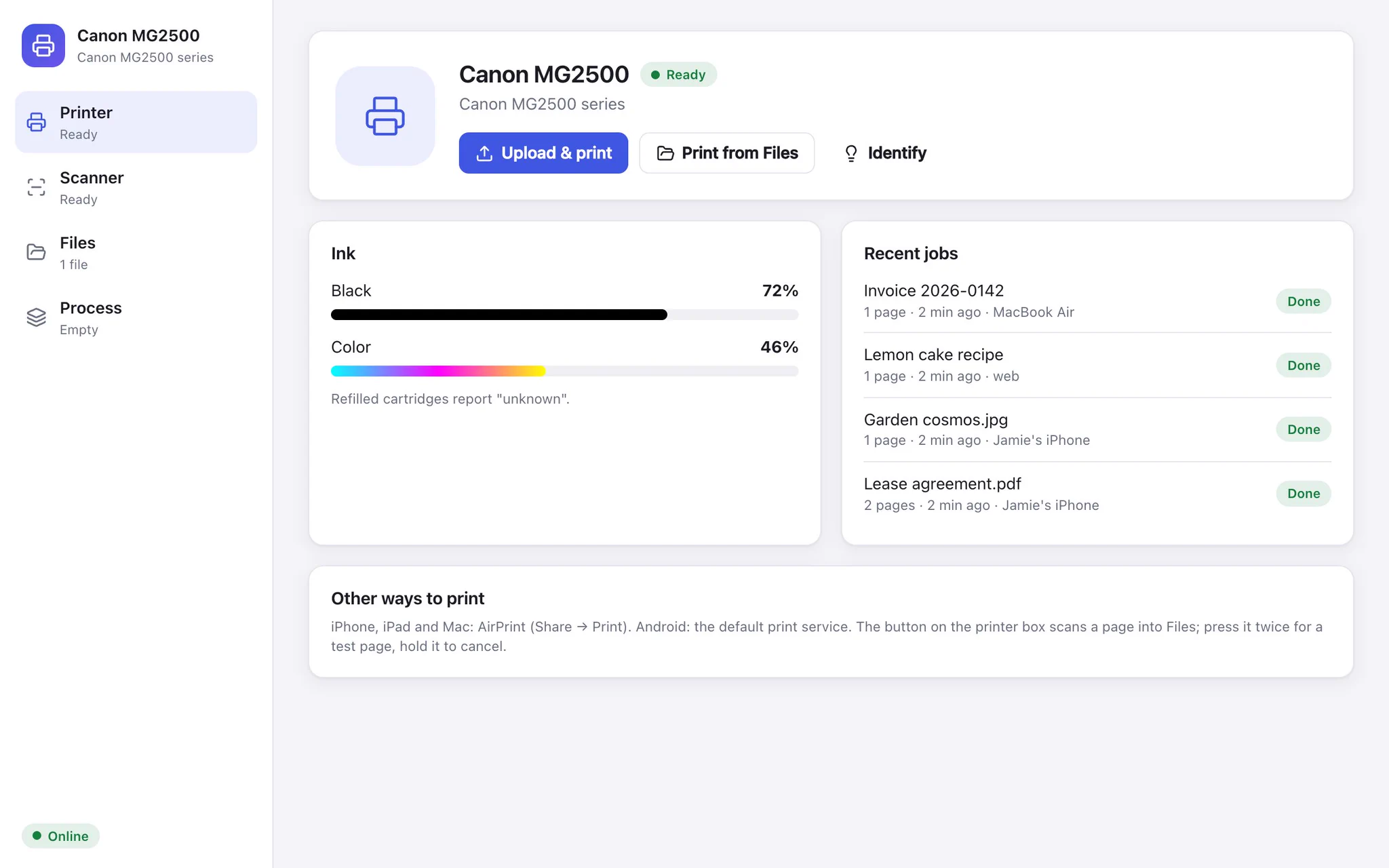
Task: Click the large printer tile icon in the header card
Action: tap(385, 116)
